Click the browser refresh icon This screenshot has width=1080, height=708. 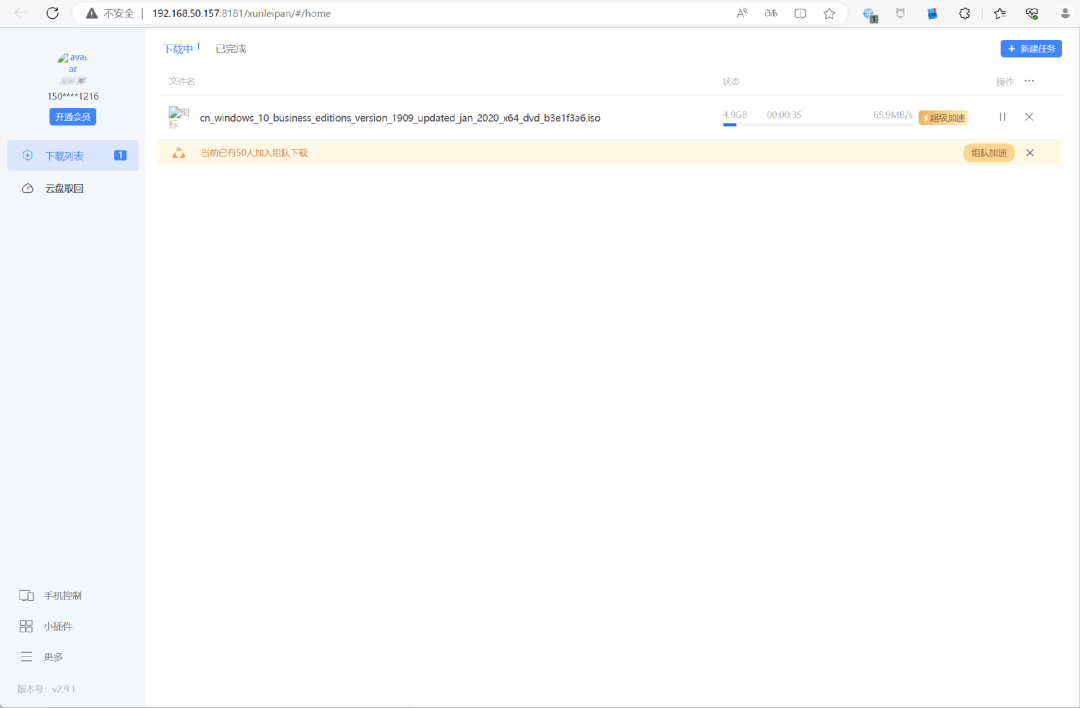tap(53, 13)
